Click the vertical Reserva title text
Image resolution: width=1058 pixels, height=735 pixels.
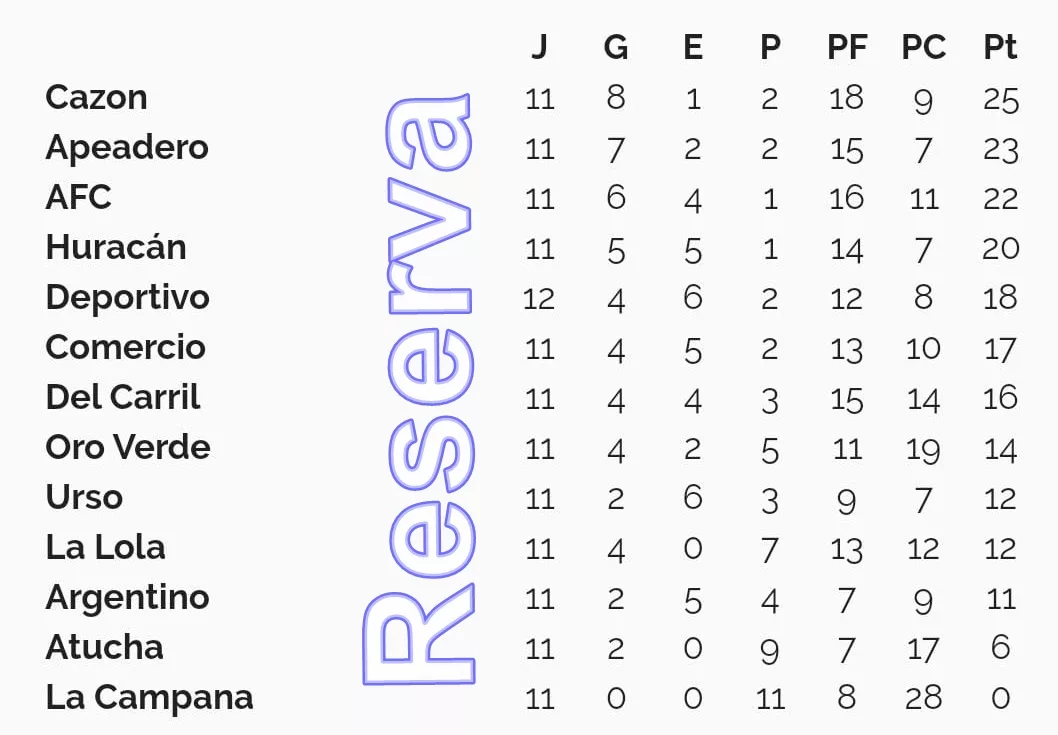[418, 390]
